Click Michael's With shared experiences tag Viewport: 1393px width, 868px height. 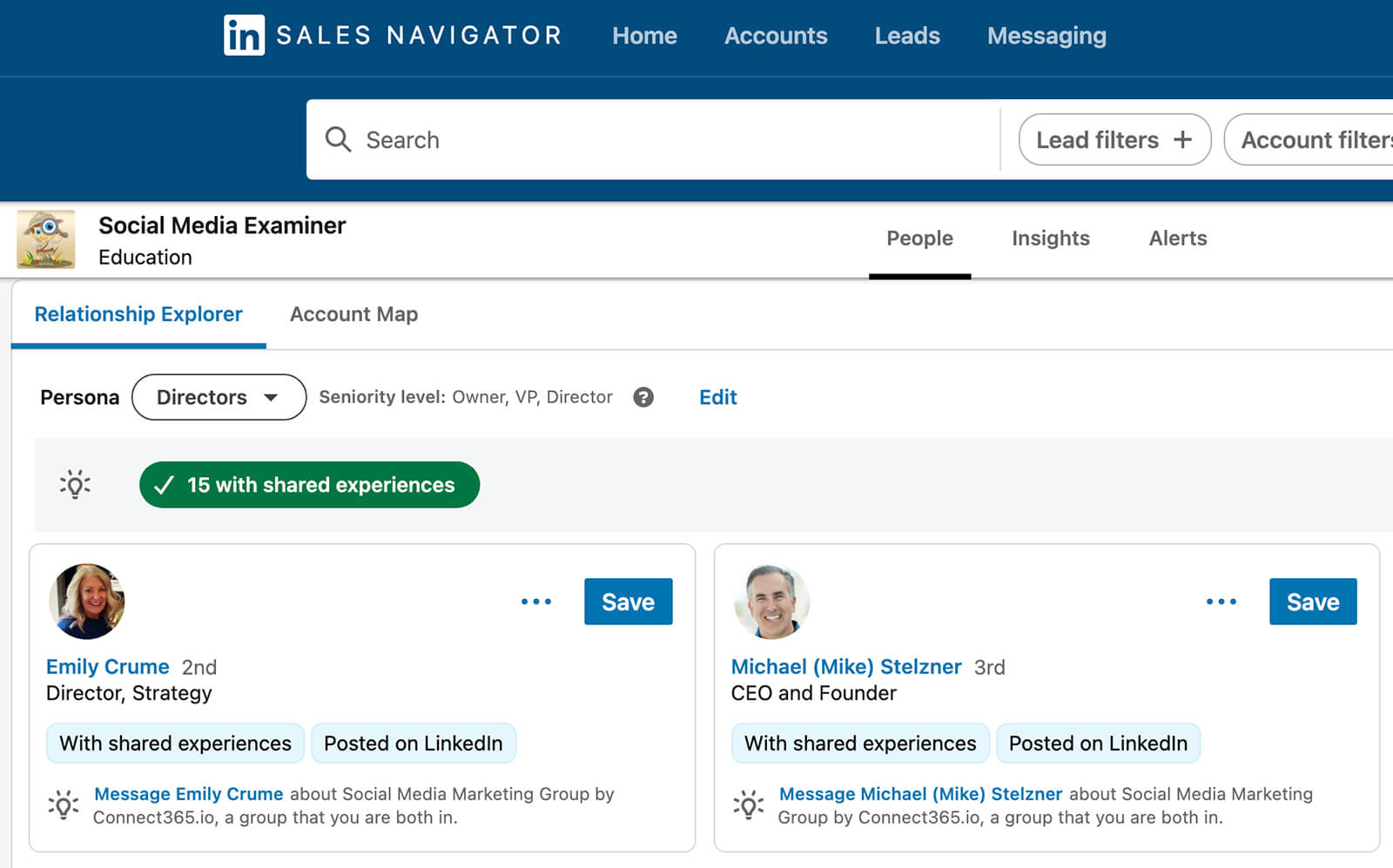click(x=860, y=744)
